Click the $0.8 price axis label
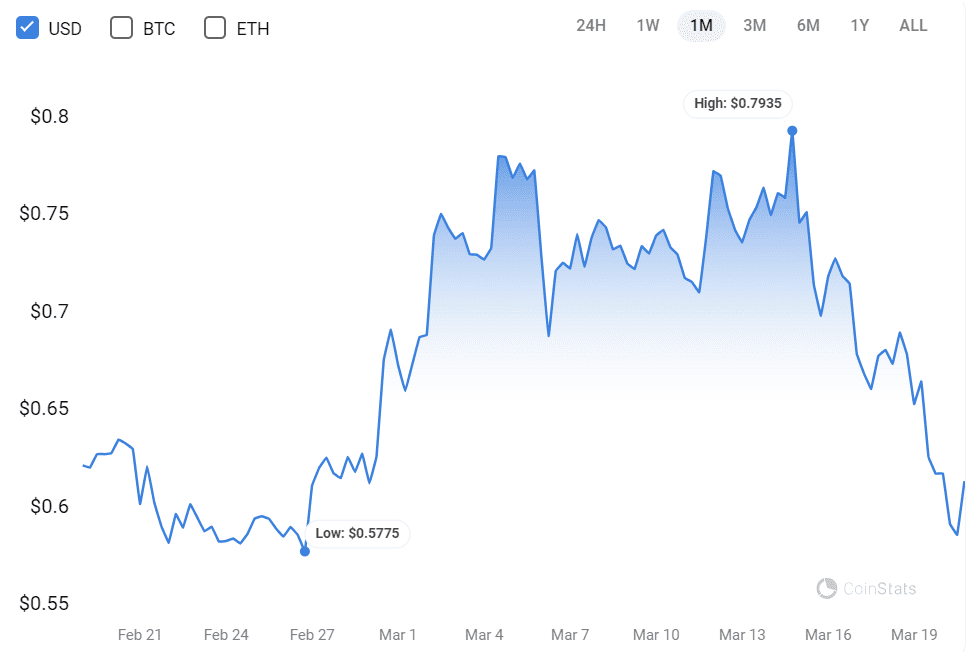 [x=50, y=117]
